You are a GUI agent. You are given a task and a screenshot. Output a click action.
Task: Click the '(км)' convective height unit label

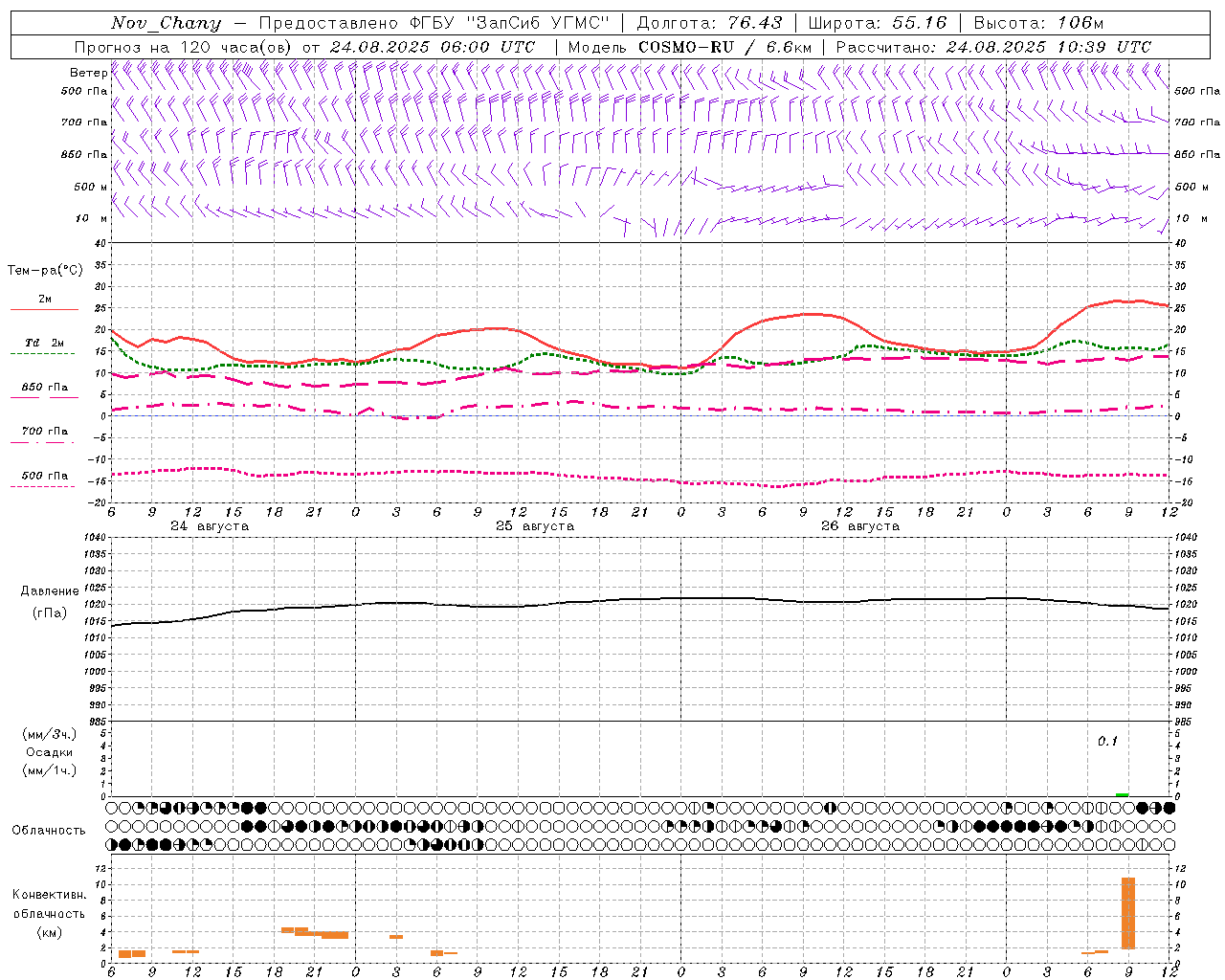pos(50,932)
